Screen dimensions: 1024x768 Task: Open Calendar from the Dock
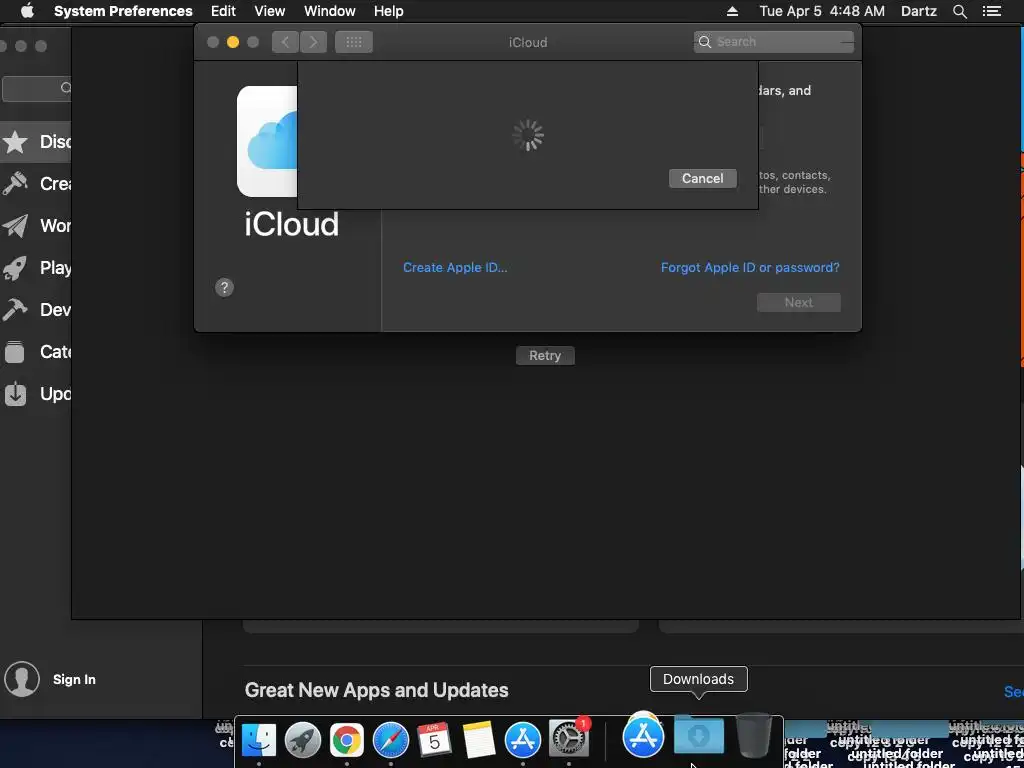[x=434, y=739]
